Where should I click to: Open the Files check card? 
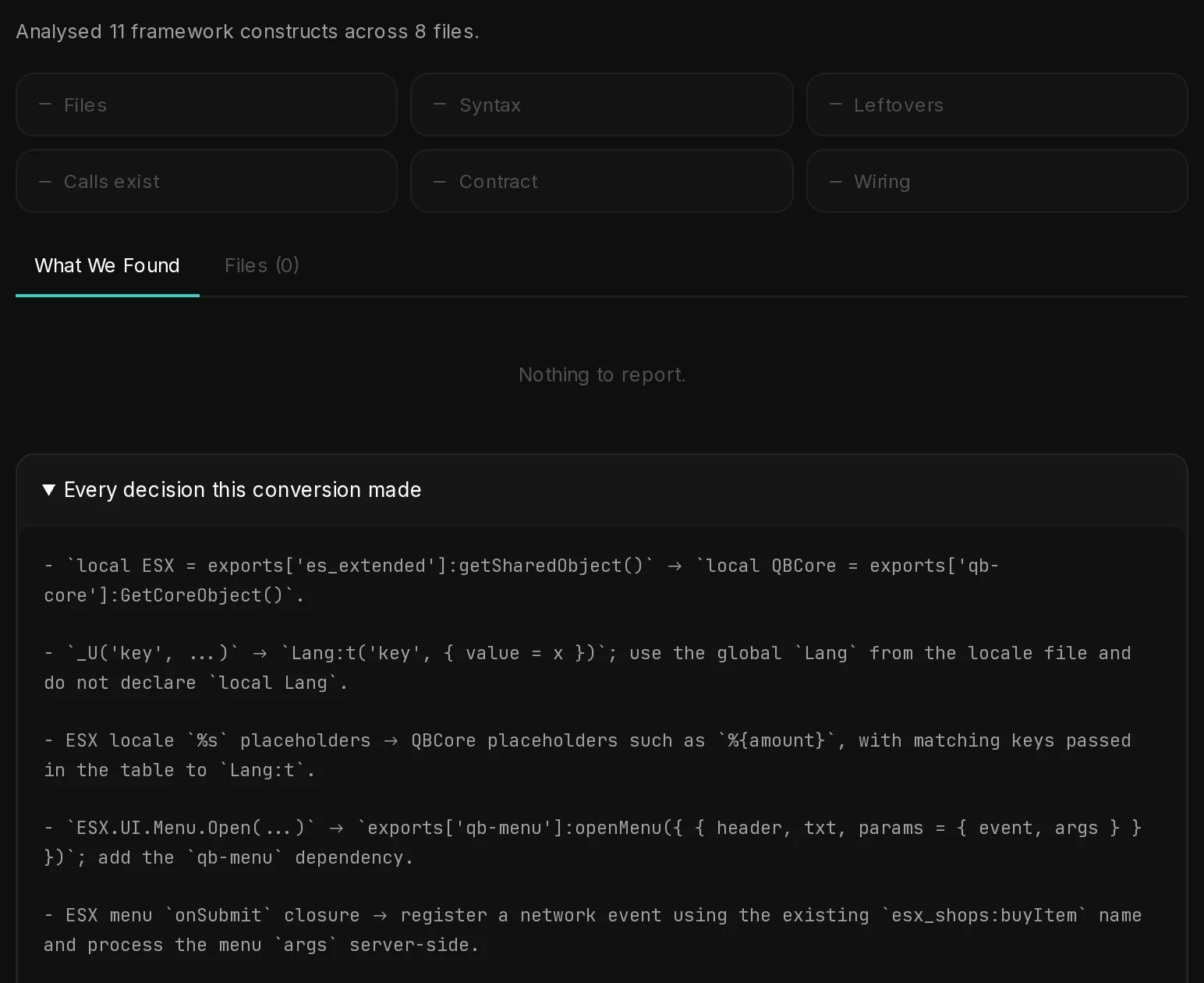pos(207,105)
